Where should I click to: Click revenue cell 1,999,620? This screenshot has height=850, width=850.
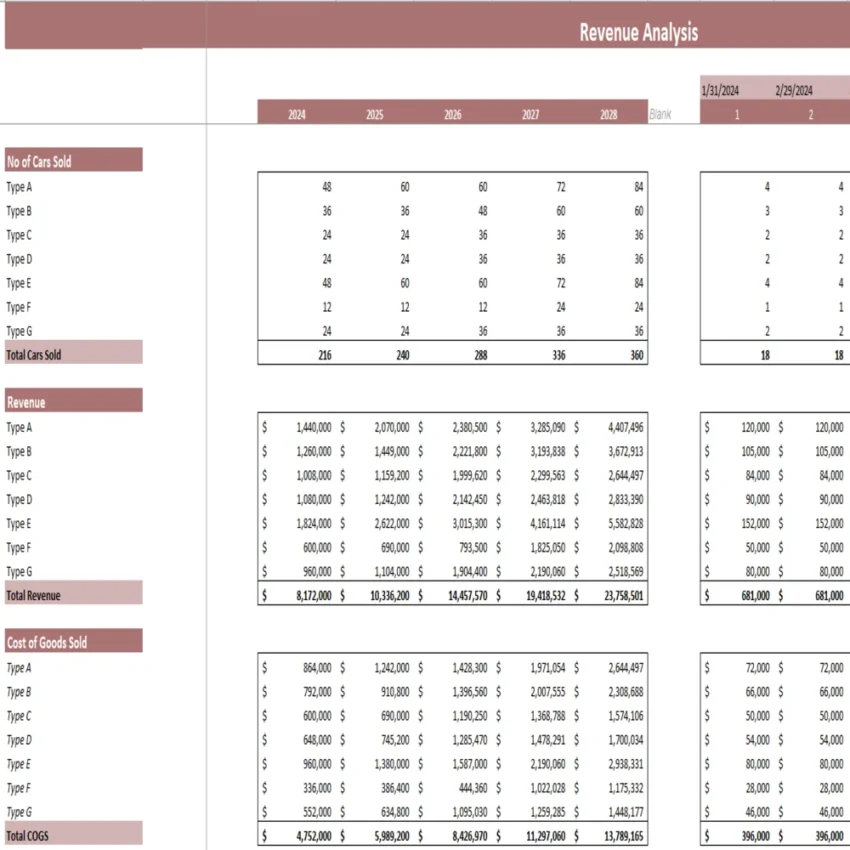tap(470, 475)
